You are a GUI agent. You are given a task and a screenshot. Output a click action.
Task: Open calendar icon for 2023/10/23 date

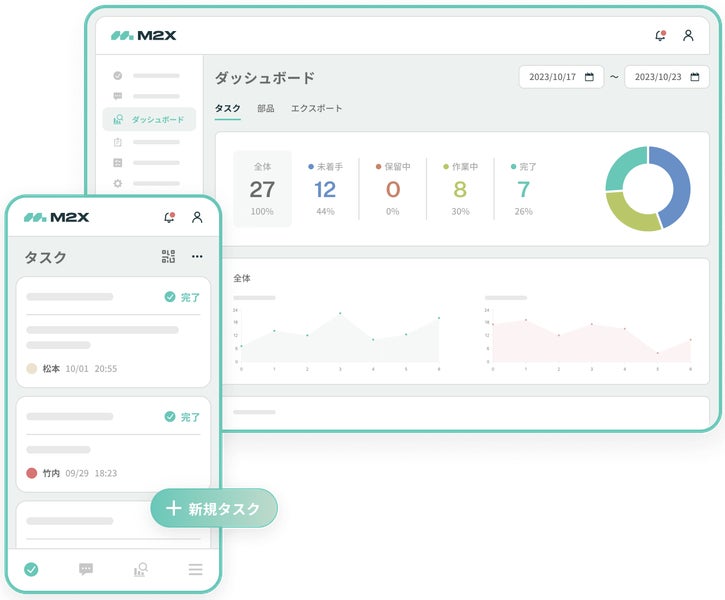coord(694,77)
